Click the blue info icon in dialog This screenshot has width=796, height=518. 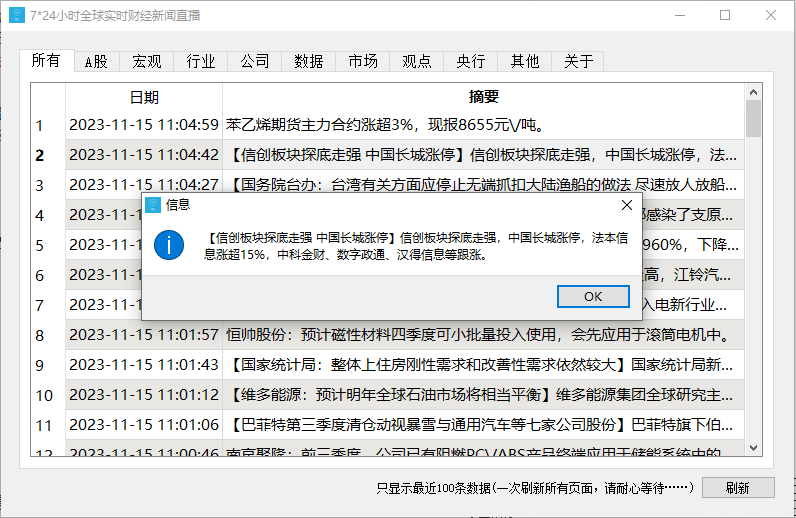169,245
